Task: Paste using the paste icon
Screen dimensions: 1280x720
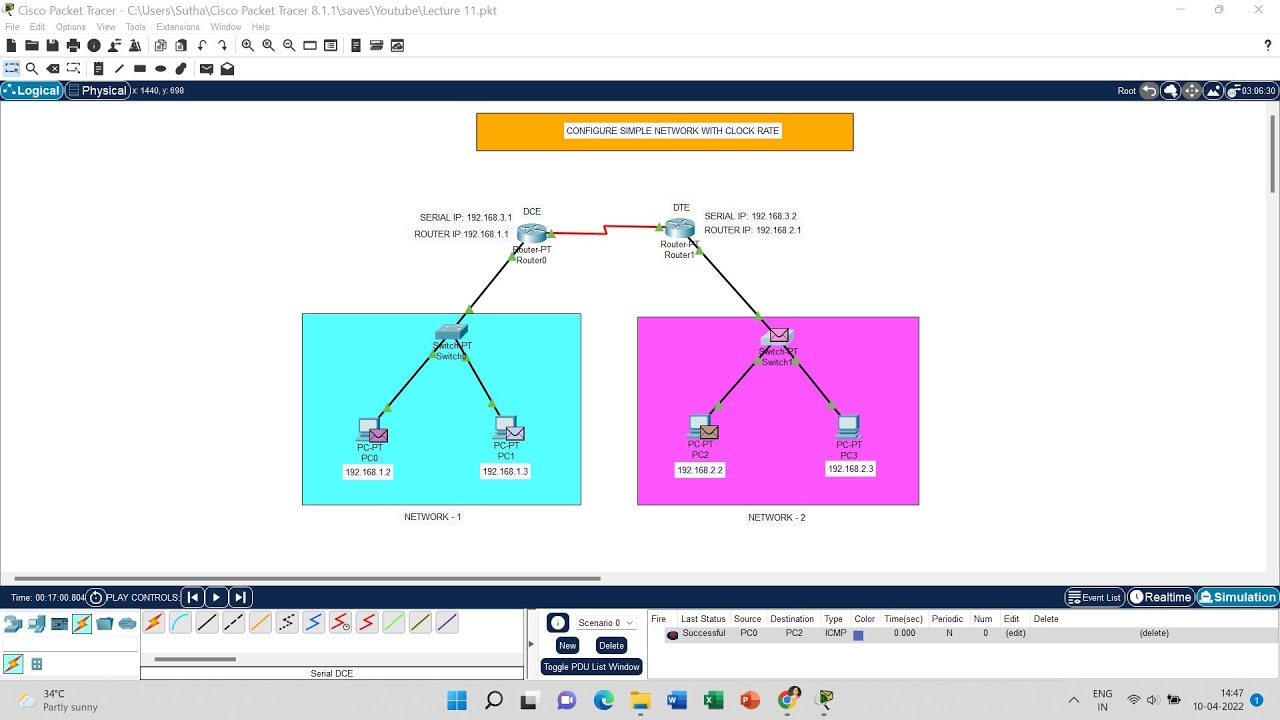Action: pos(181,45)
